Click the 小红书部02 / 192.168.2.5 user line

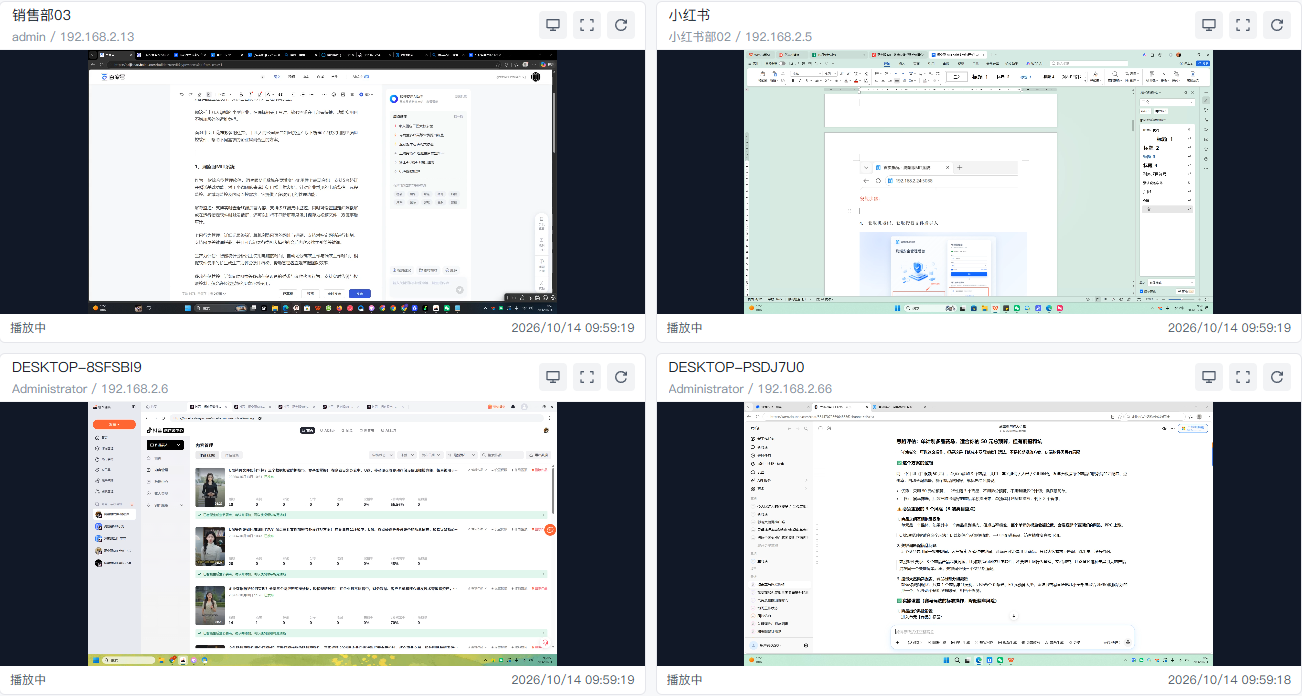coord(740,37)
